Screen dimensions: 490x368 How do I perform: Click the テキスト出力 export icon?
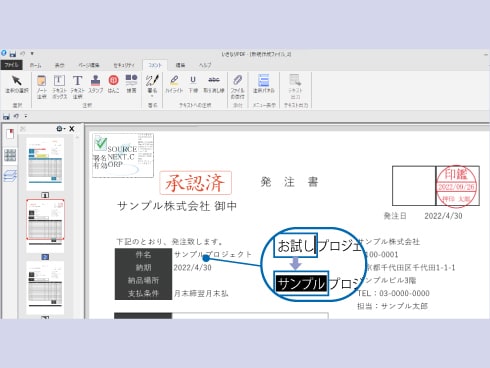[x=295, y=87]
